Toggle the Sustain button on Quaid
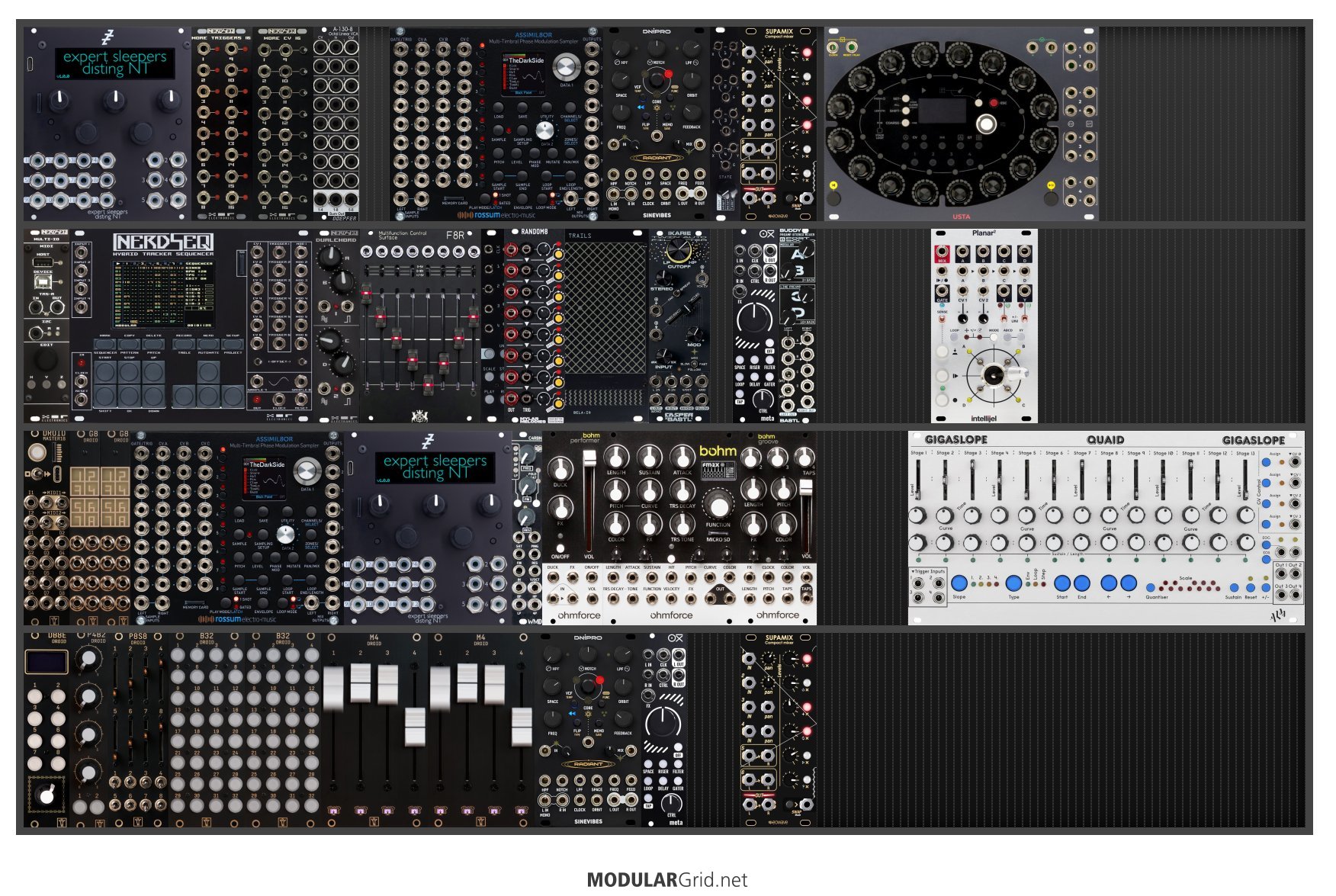Image resolution: width=1336 pixels, height=896 pixels. tap(1234, 588)
